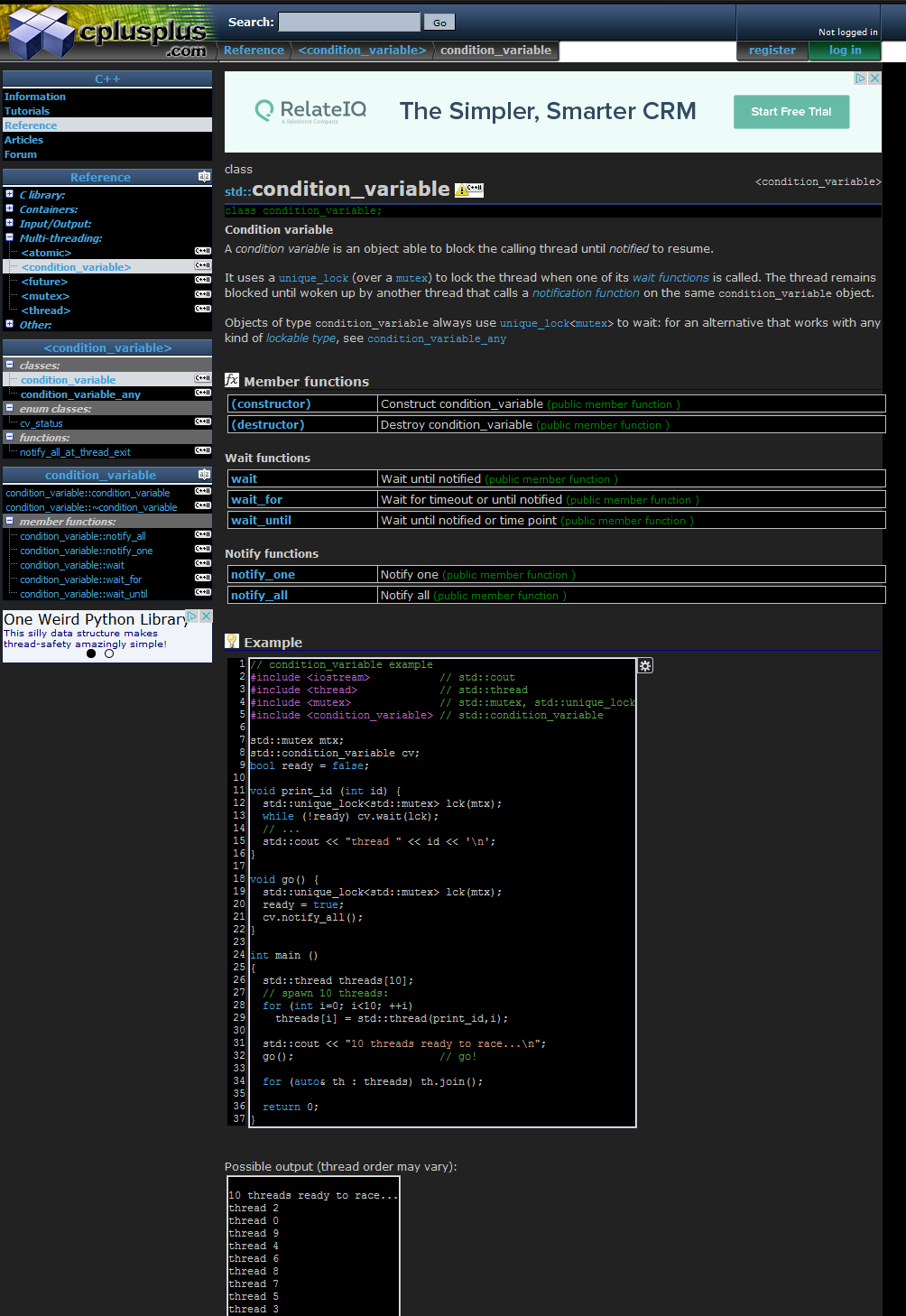Click inside the Search input field
The width and height of the screenshot is (906, 1316).
pos(347,21)
